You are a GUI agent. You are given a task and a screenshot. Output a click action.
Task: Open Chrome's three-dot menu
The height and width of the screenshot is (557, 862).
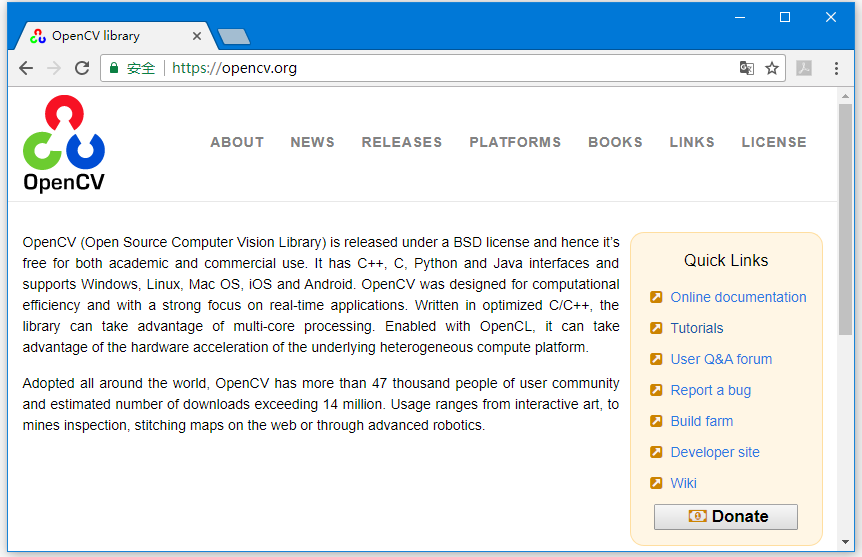click(836, 68)
